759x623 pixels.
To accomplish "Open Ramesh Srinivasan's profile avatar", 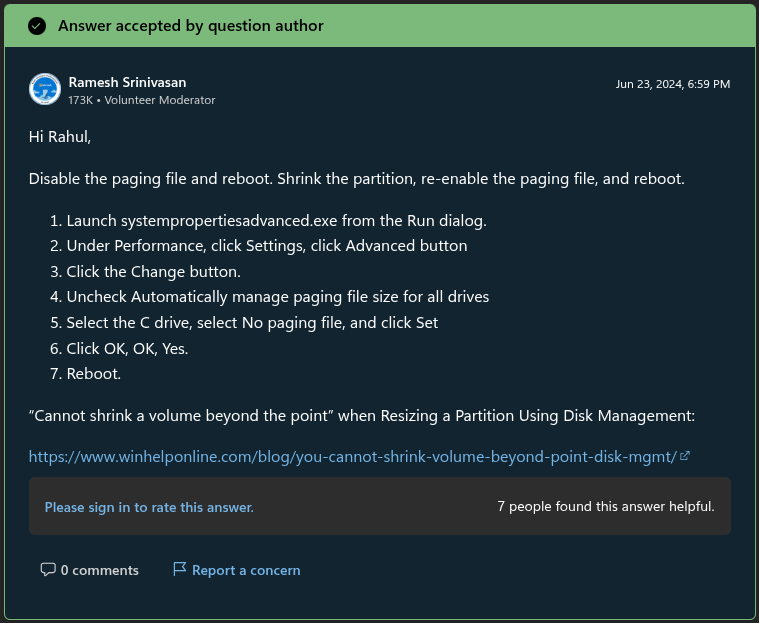I will point(45,89).
